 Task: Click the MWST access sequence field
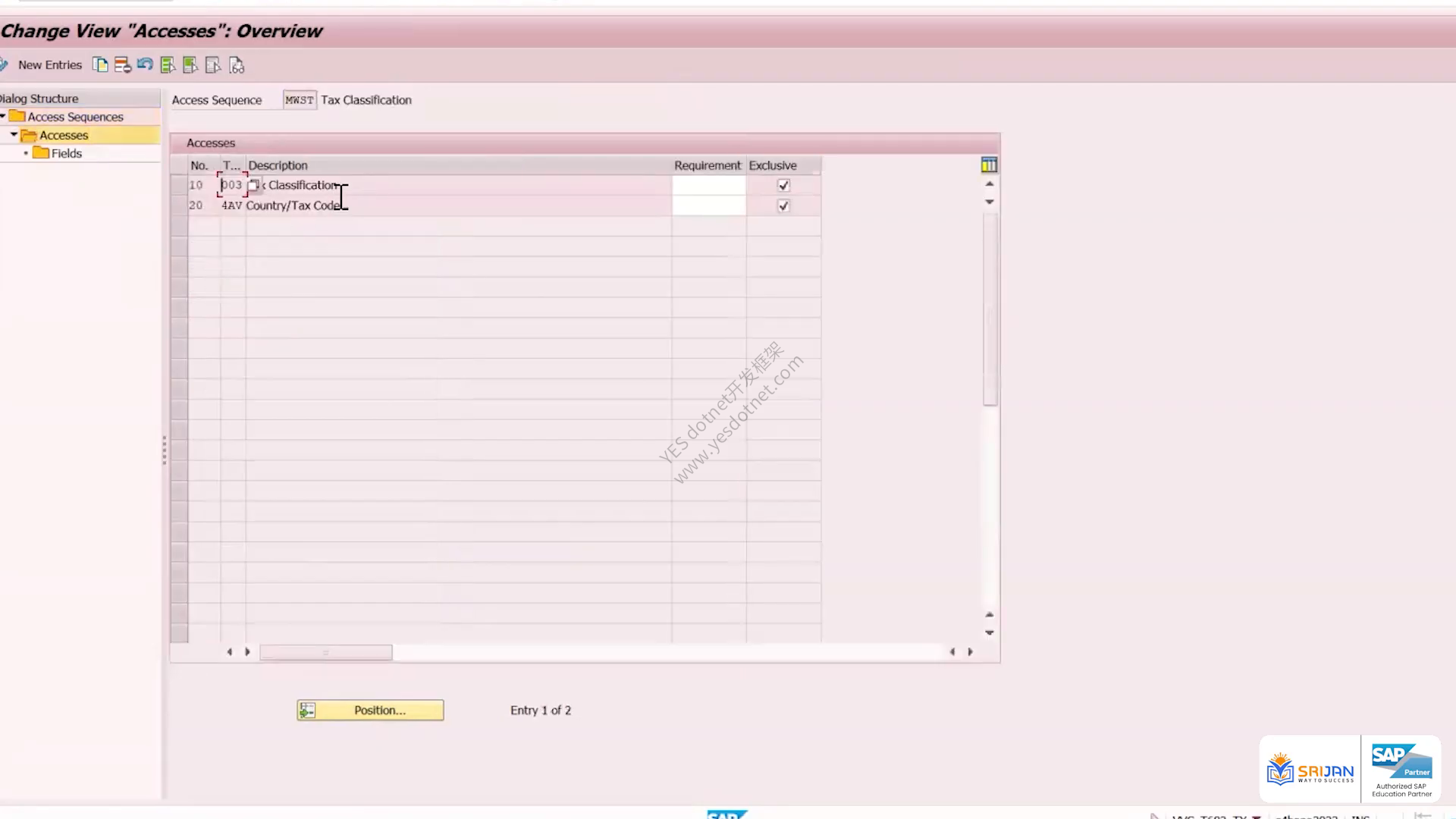(x=300, y=100)
